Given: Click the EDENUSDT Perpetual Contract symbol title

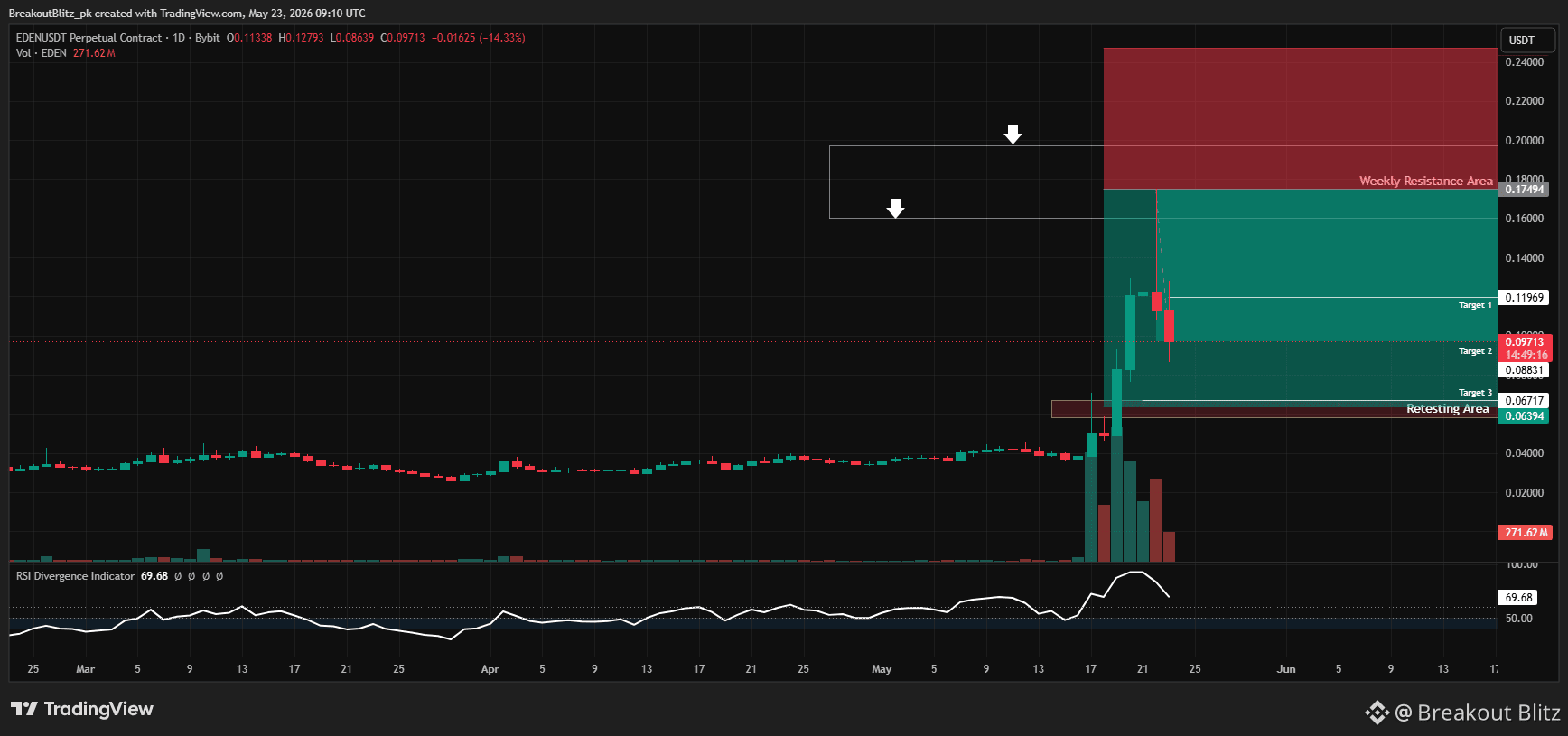Looking at the screenshot, I should click(89, 38).
